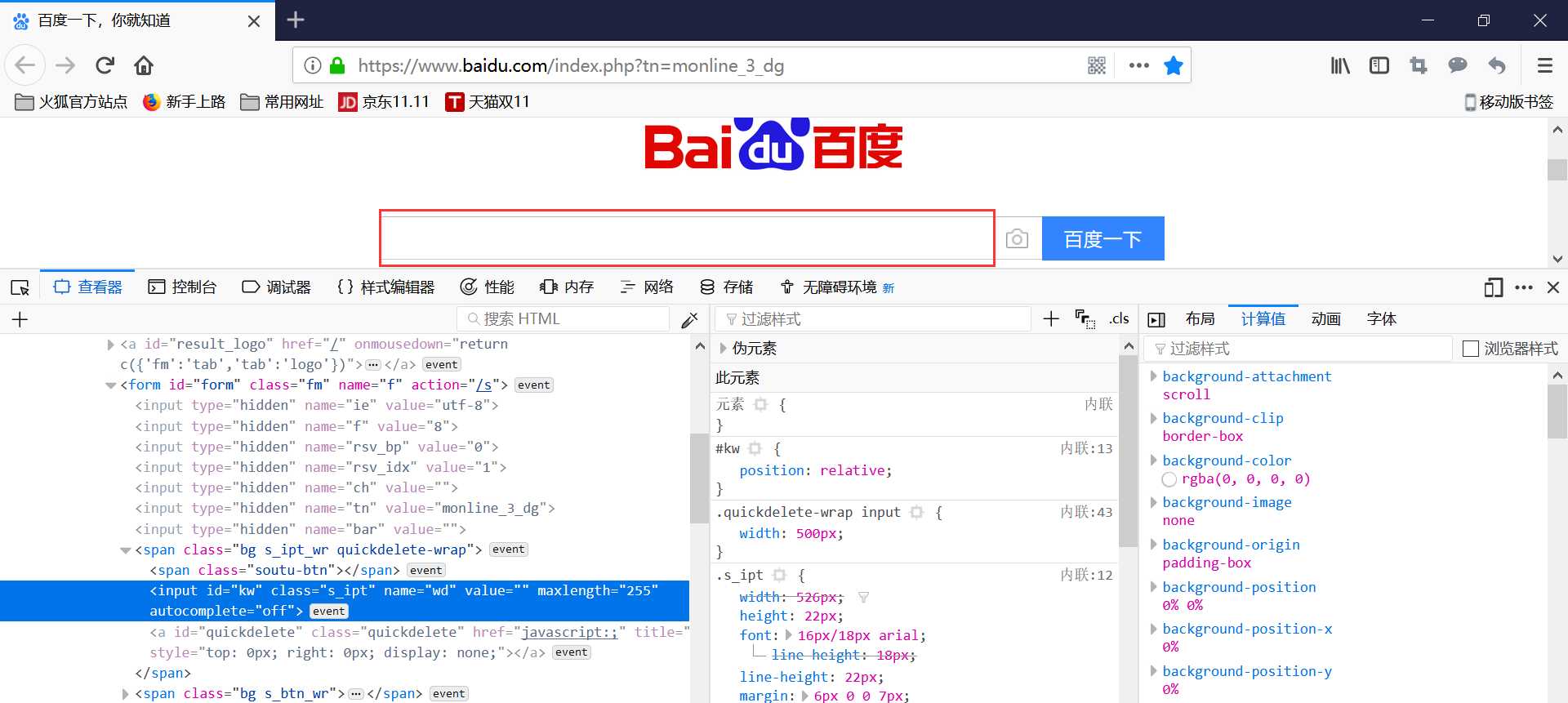1568x703 pixels.
Task: Collapse the form id="form" node
Action: [x=111, y=385]
